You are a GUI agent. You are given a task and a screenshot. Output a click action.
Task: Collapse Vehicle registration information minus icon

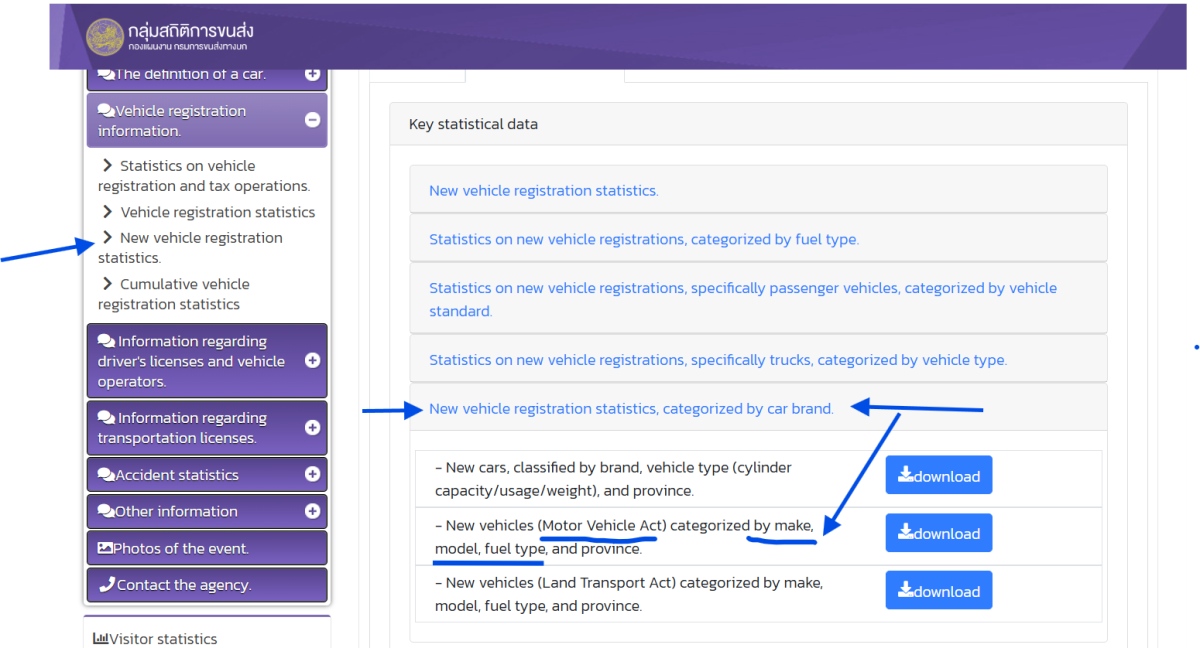click(x=312, y=120)
